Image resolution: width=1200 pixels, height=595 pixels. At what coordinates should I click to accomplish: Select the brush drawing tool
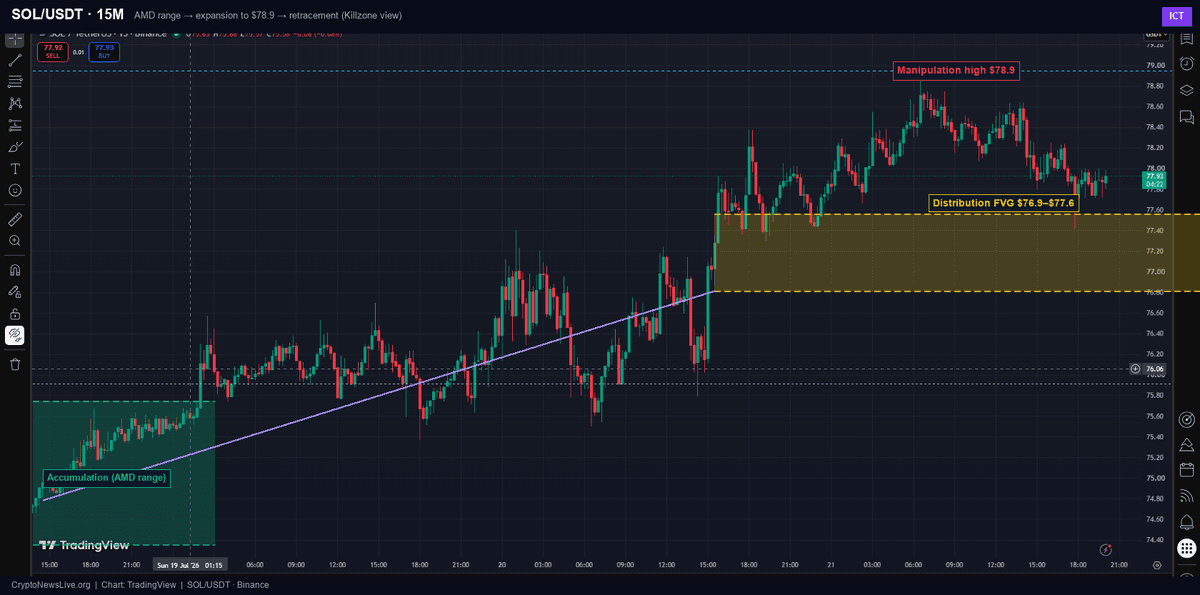tap(15, 147)
